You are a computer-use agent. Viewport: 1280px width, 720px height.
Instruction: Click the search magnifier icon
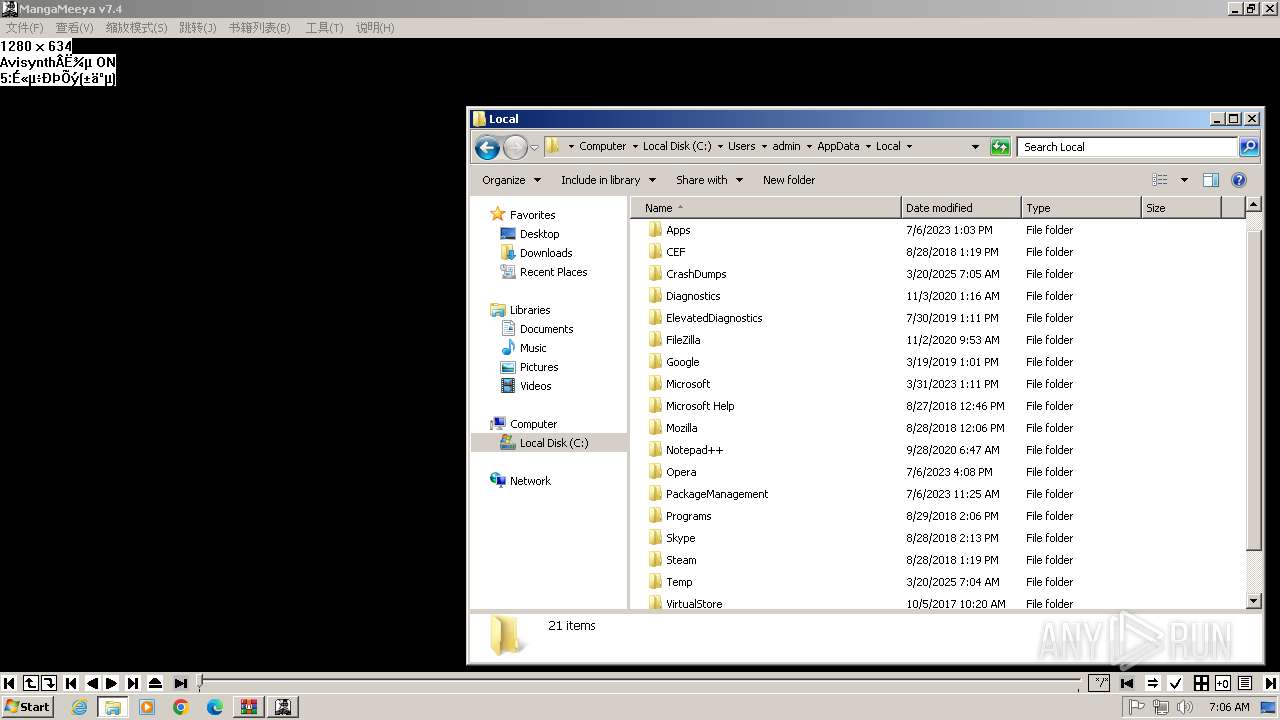point(1249,147)
